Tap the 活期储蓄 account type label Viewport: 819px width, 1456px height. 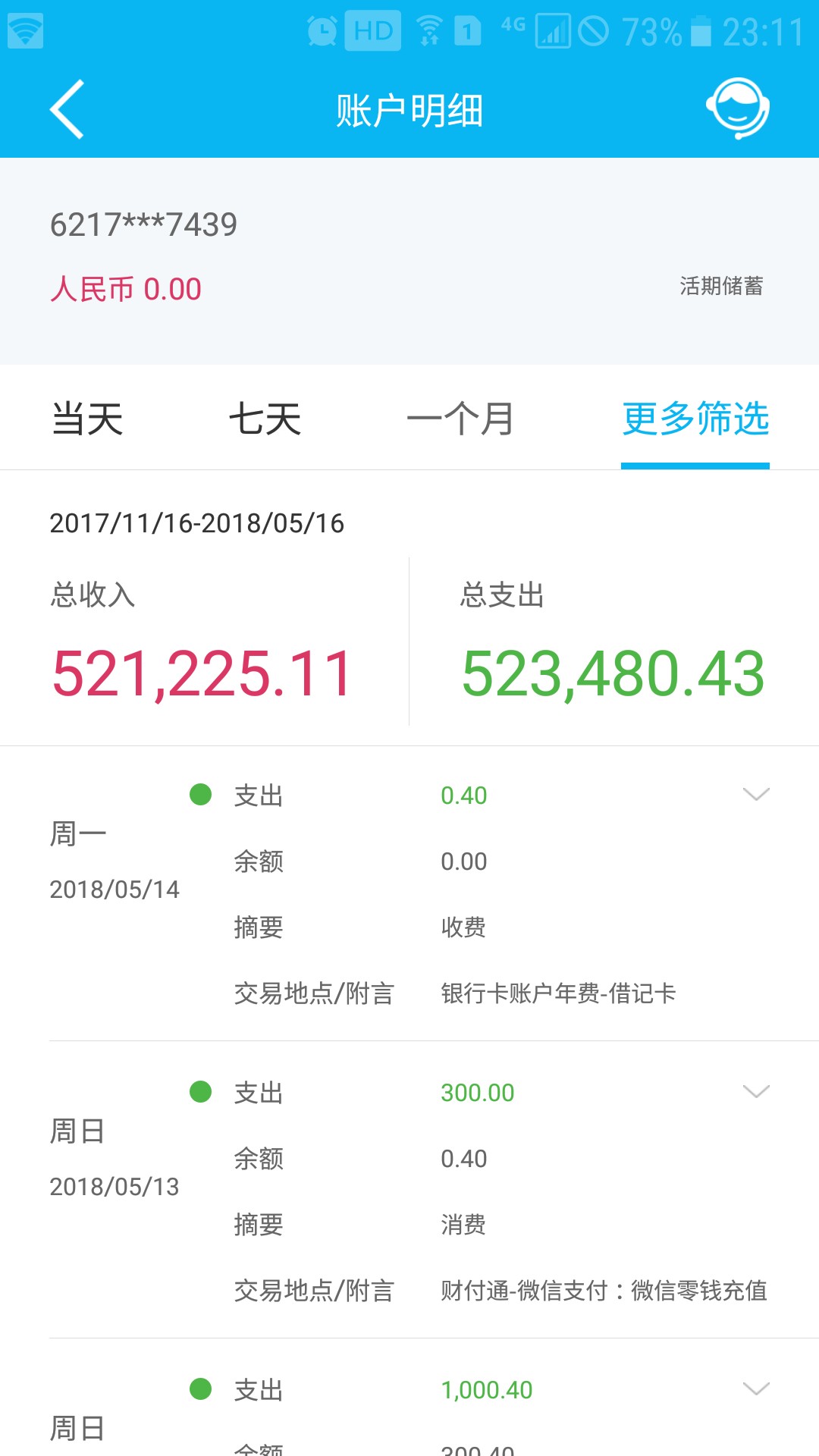(721, 286)
